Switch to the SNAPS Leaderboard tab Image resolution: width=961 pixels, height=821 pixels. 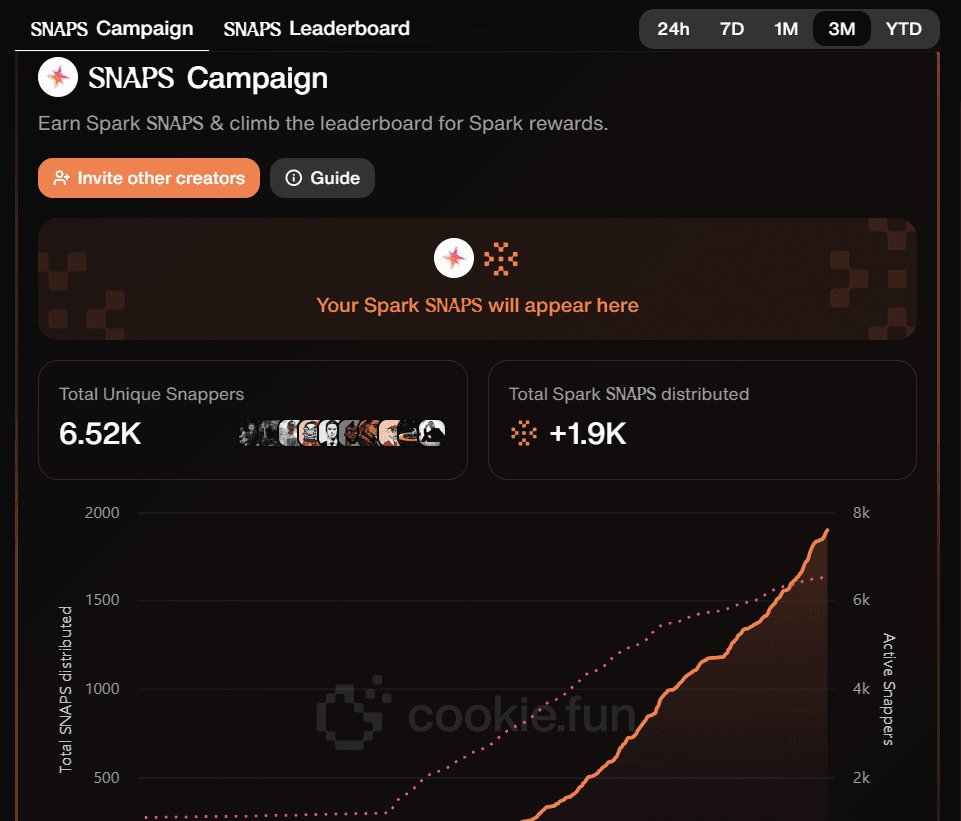(316, 28)
